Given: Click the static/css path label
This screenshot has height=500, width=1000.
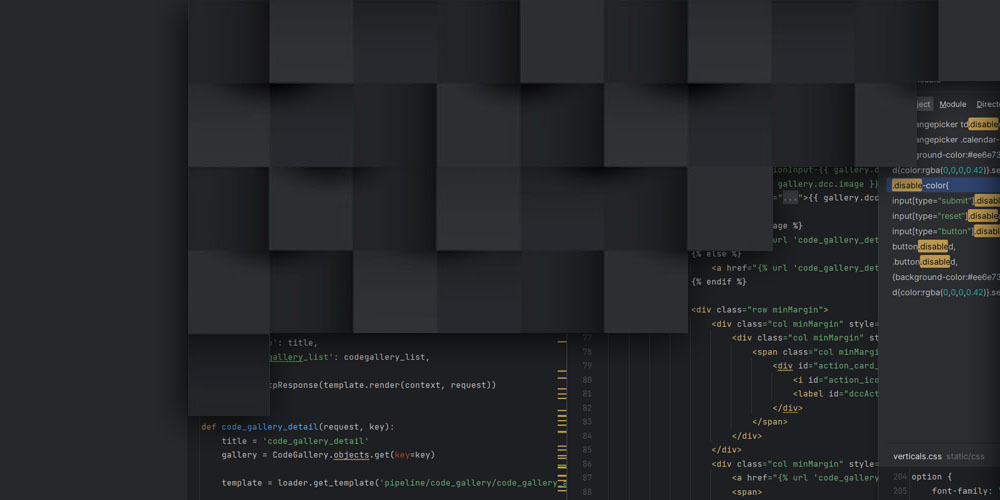Looking at the screenshot, I should pos(965,457).
